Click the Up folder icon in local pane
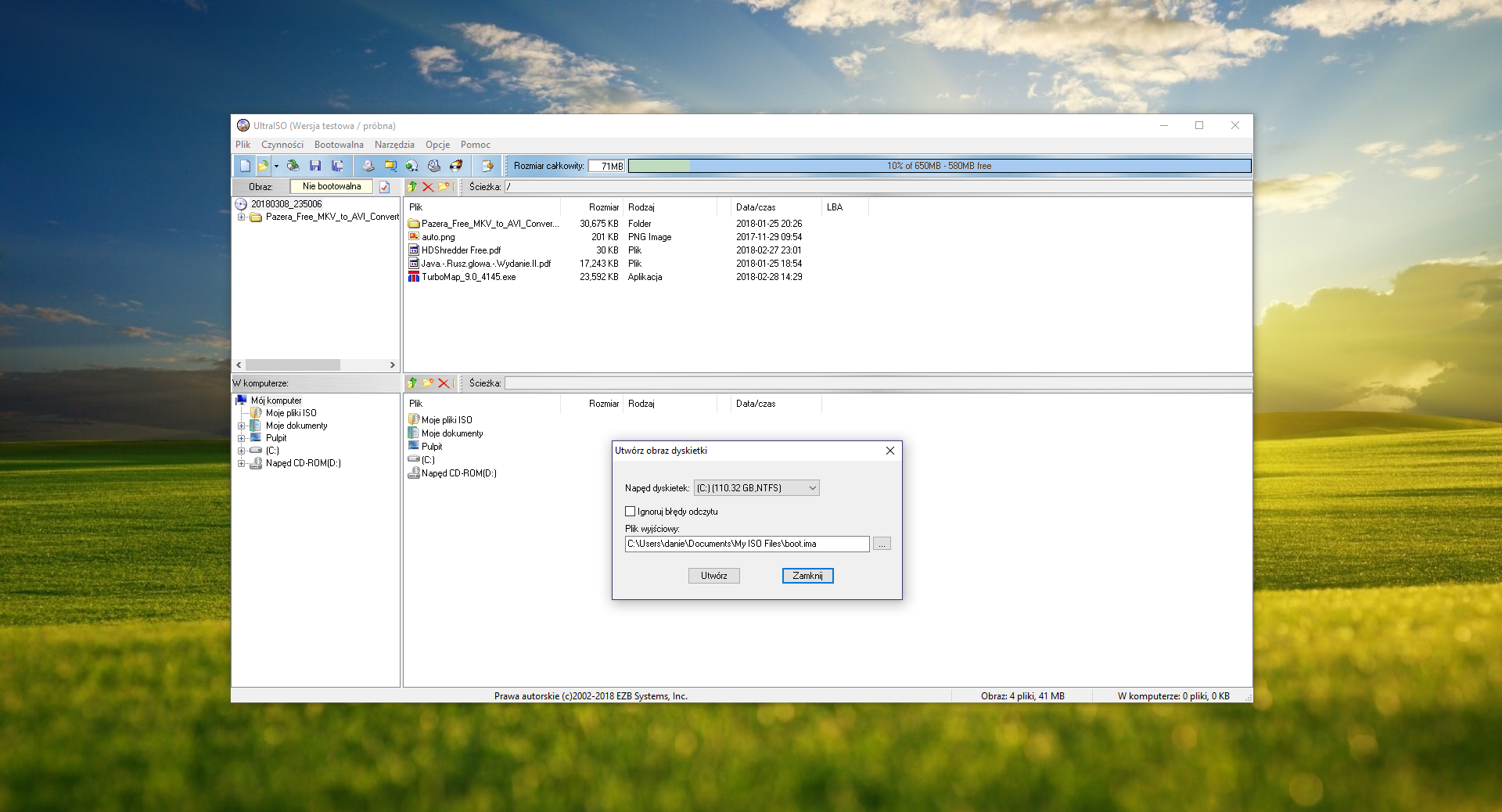This screenshot has width=1502, height=812. [412, 383]
